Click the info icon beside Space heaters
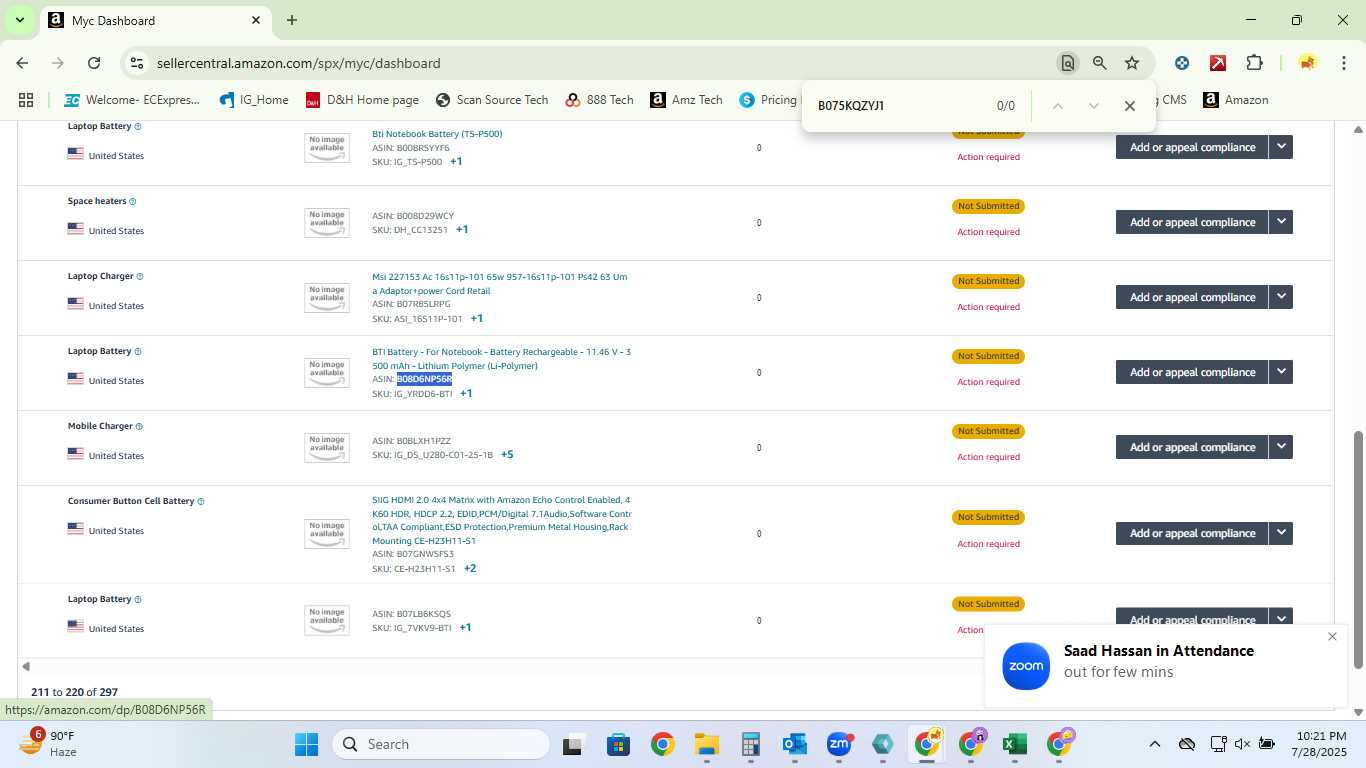 point(133,201)
